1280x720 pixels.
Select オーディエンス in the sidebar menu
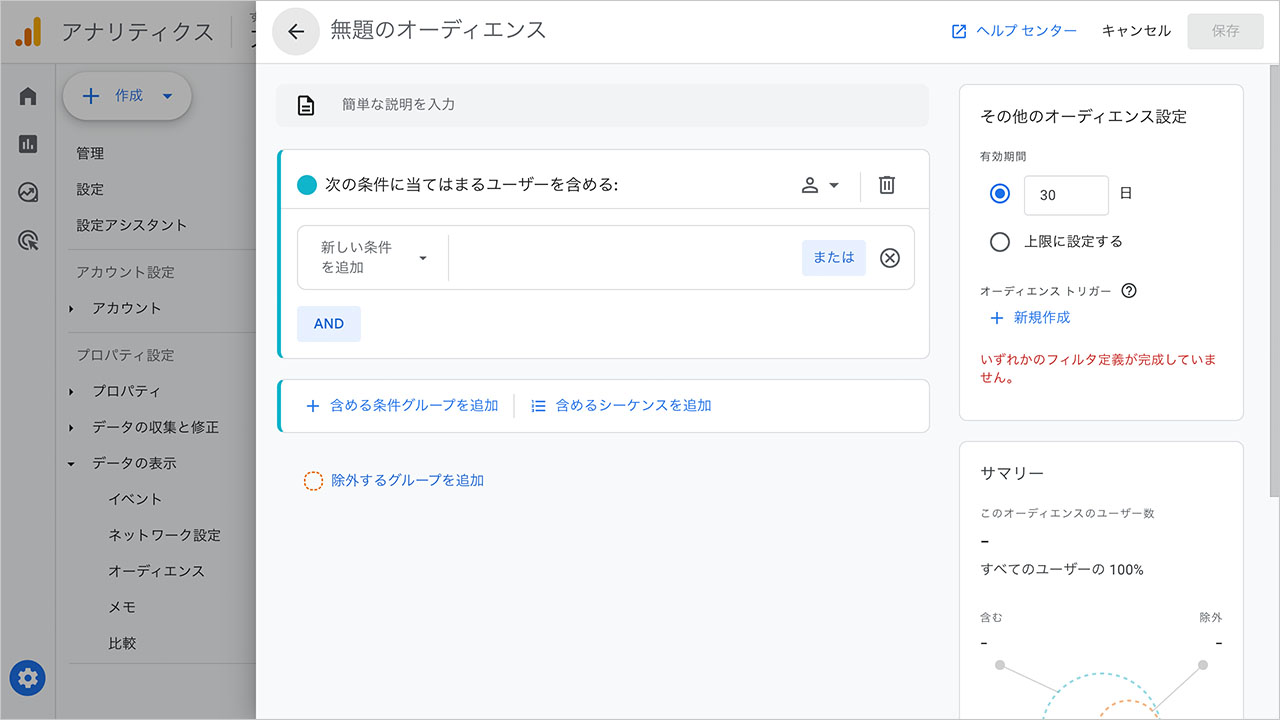tap(159, 570)
